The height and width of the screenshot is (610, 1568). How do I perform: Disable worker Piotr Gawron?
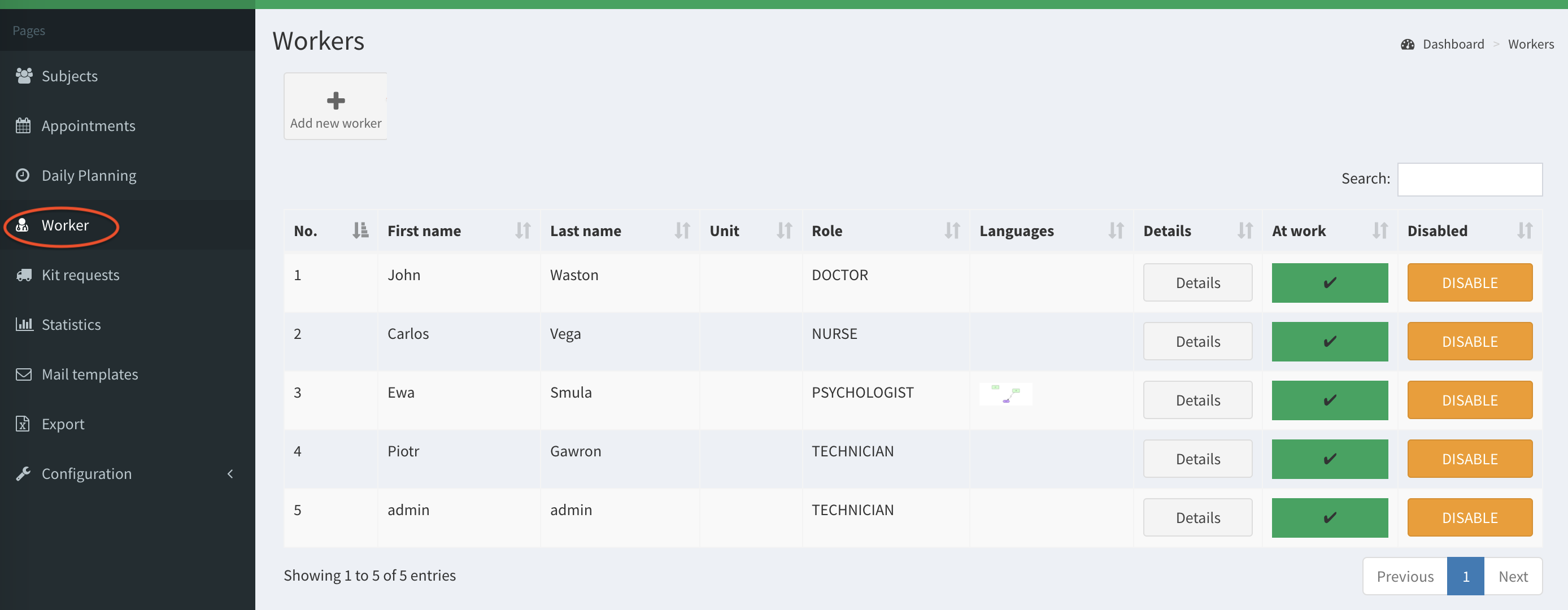click(1469, 459)
